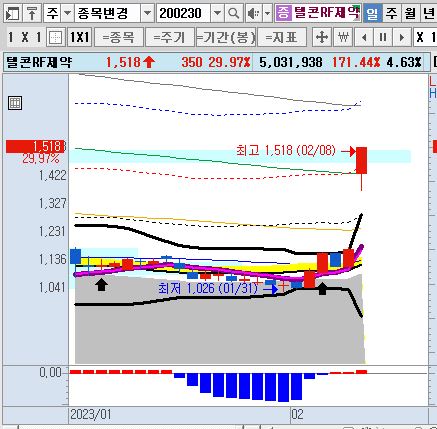Click the =주기 sync button
This screenshot has height=429, width=437.
coord(169,37)
